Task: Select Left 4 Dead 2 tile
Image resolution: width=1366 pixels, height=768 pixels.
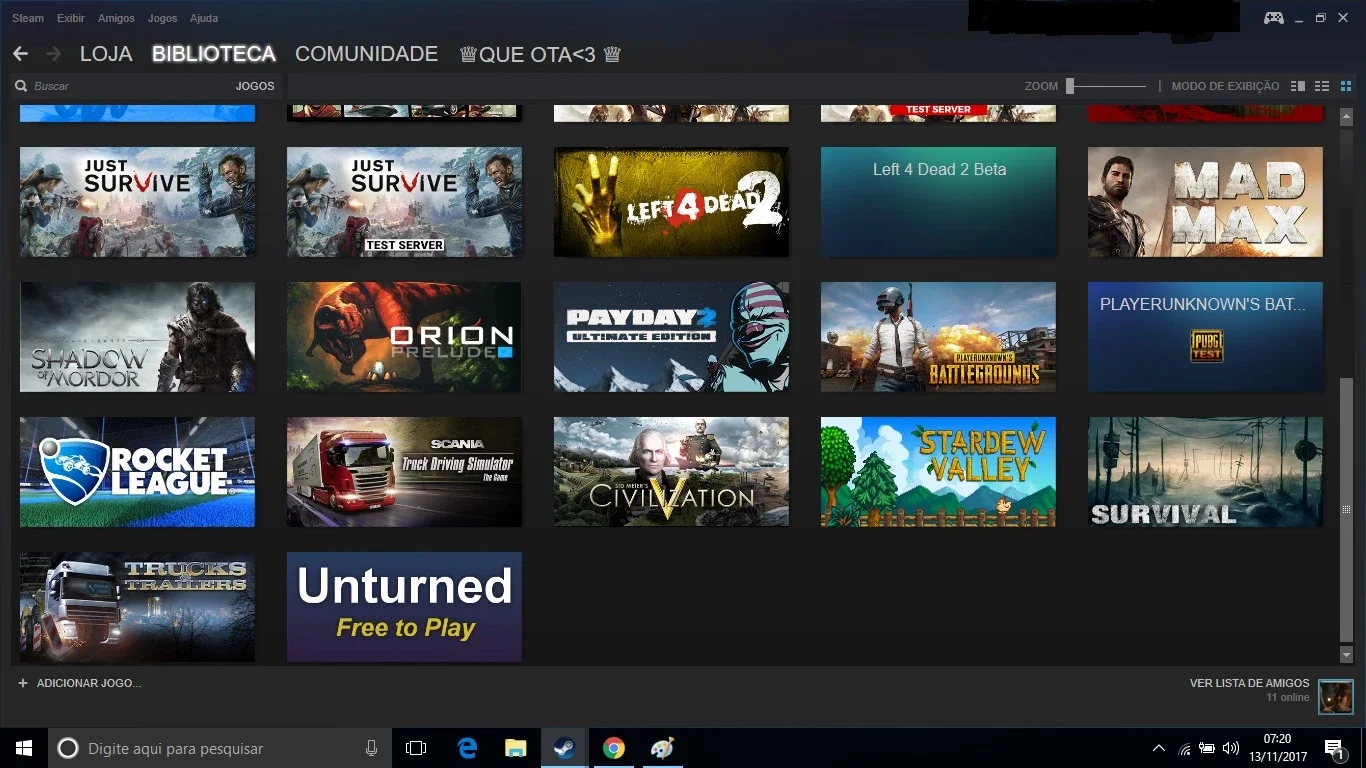Action: click(671, 202)
